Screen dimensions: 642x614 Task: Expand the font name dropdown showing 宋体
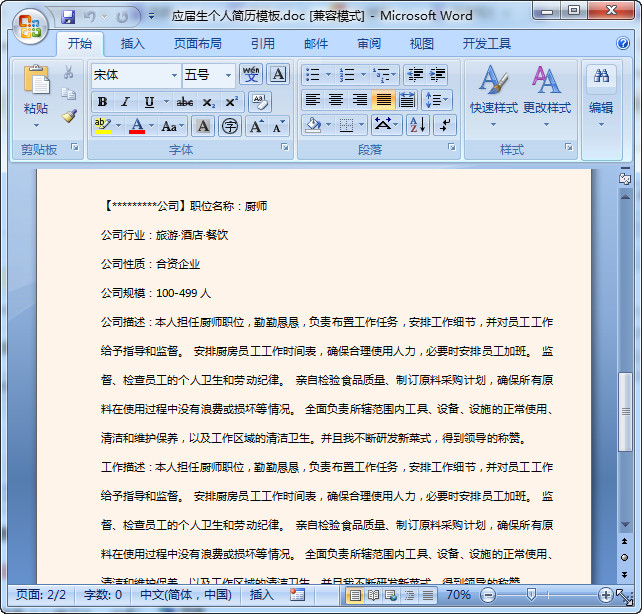(174, 75)
